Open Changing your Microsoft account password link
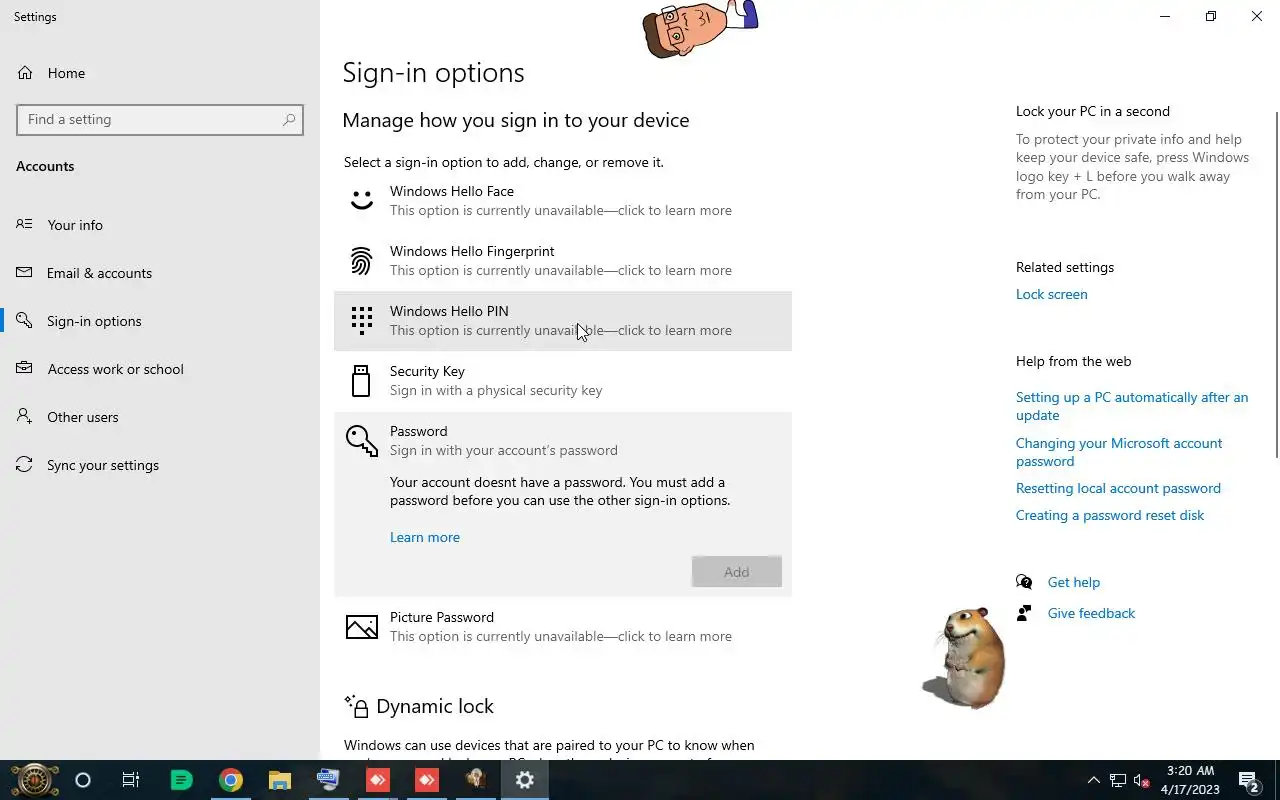This screenshot has height=800, width=1280. 1119,452
